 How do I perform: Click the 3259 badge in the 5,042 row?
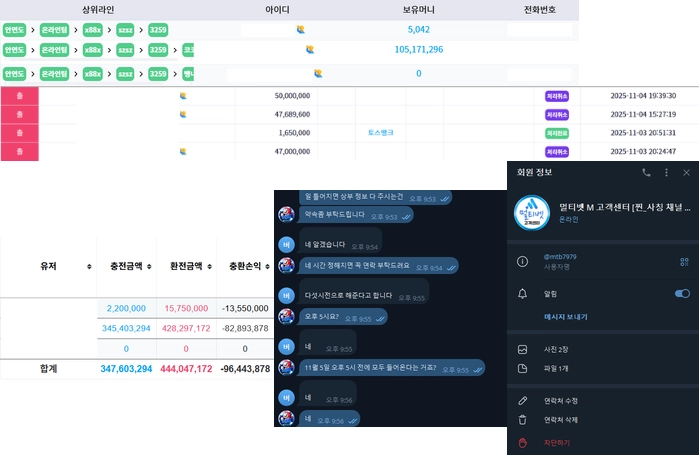[158, 30]
